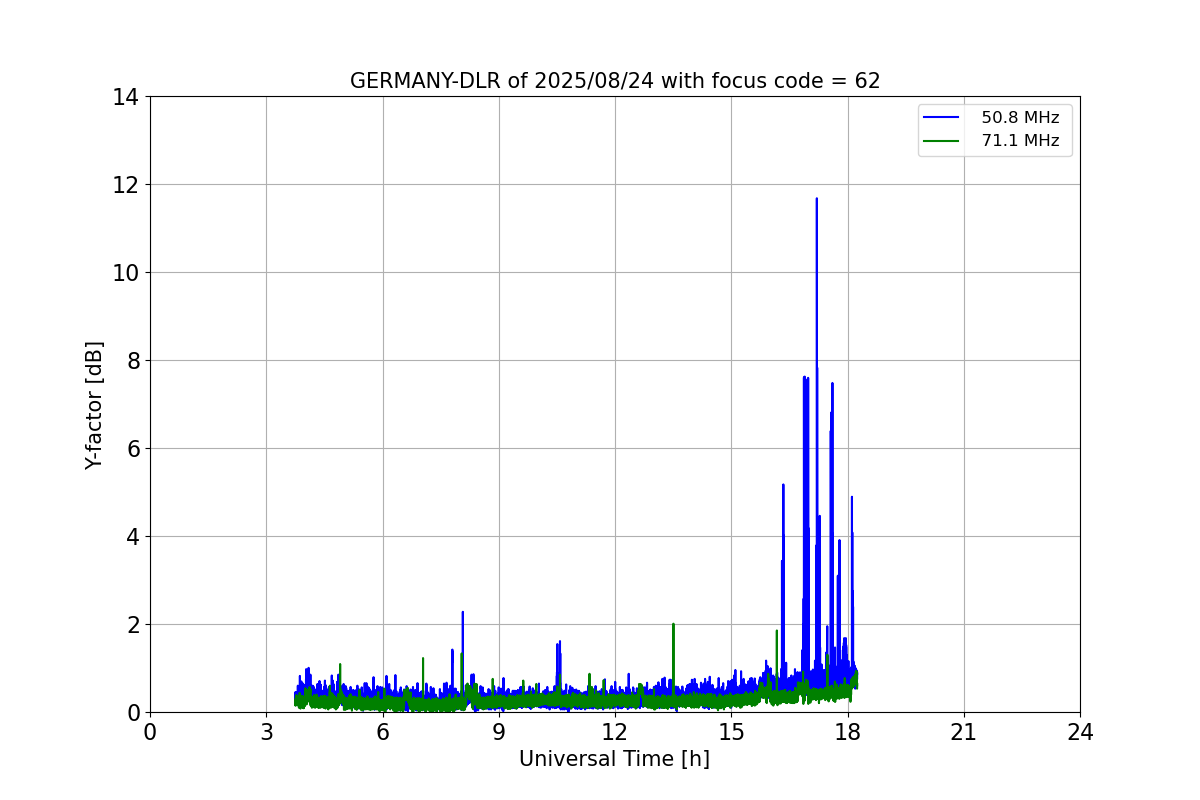This screenshot has height=800, width=1200.
Task: Click the blue line sample in legend
Action: click(942, 118)
